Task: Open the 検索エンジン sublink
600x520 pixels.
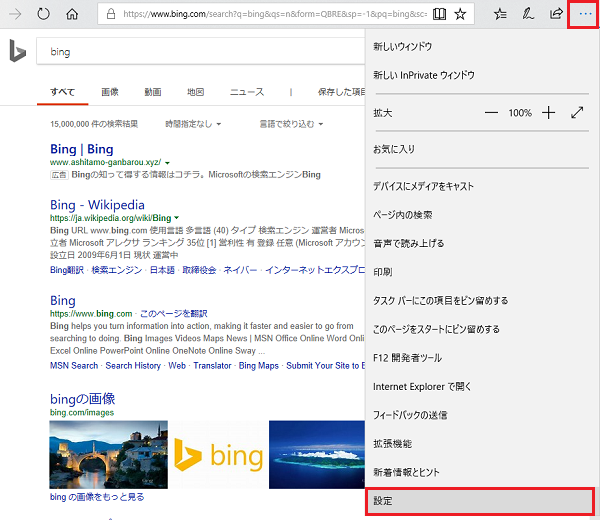Action: (117, 270)
